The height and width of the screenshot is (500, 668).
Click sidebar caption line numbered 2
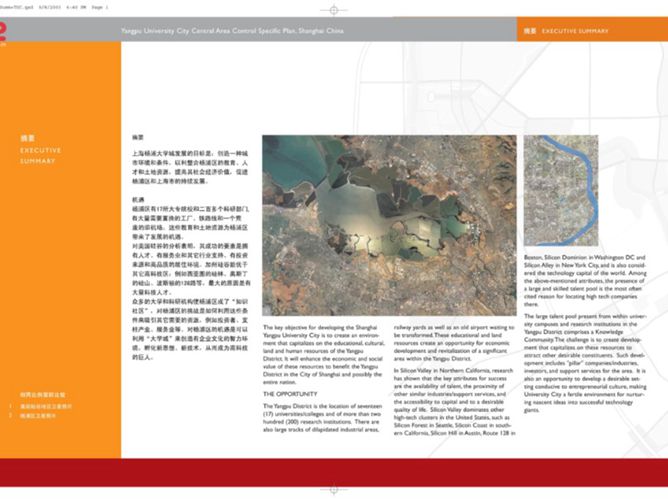(33, 415)
